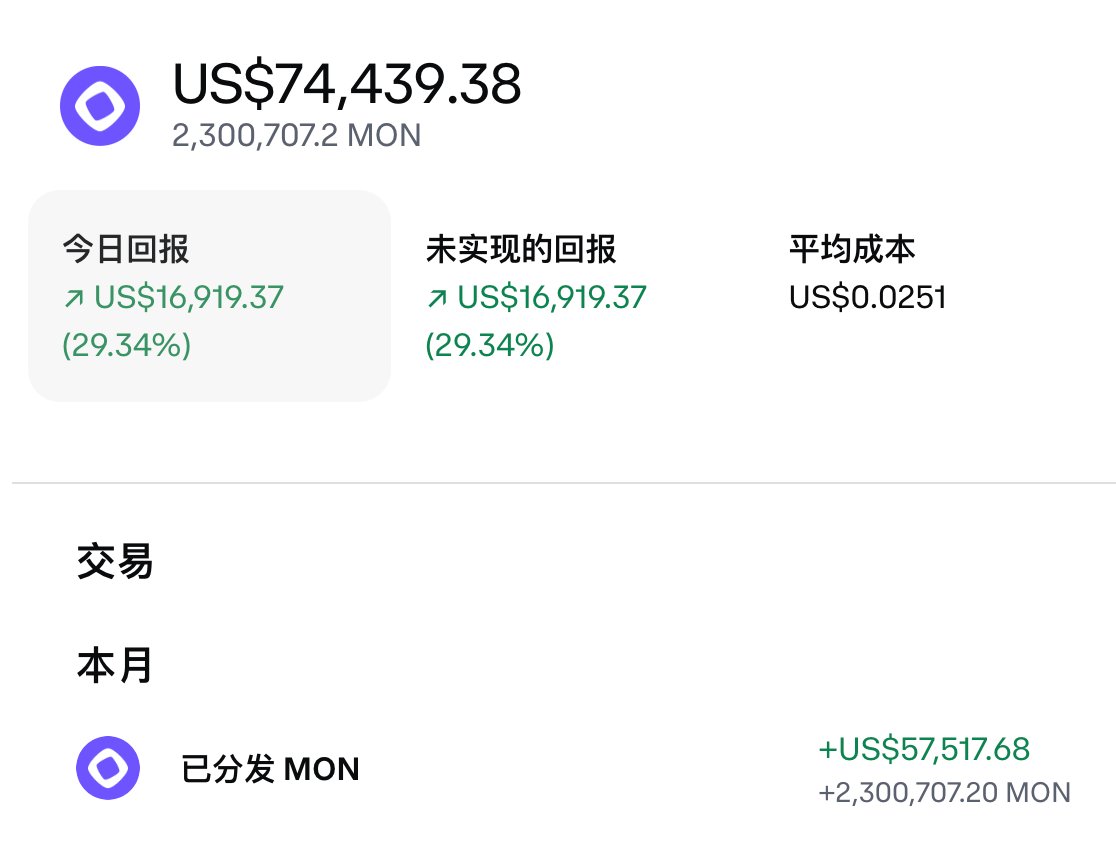The image size is (1116, 862).
Task: Click the large MON token icon beside the balance
Action: click(99, 106)
